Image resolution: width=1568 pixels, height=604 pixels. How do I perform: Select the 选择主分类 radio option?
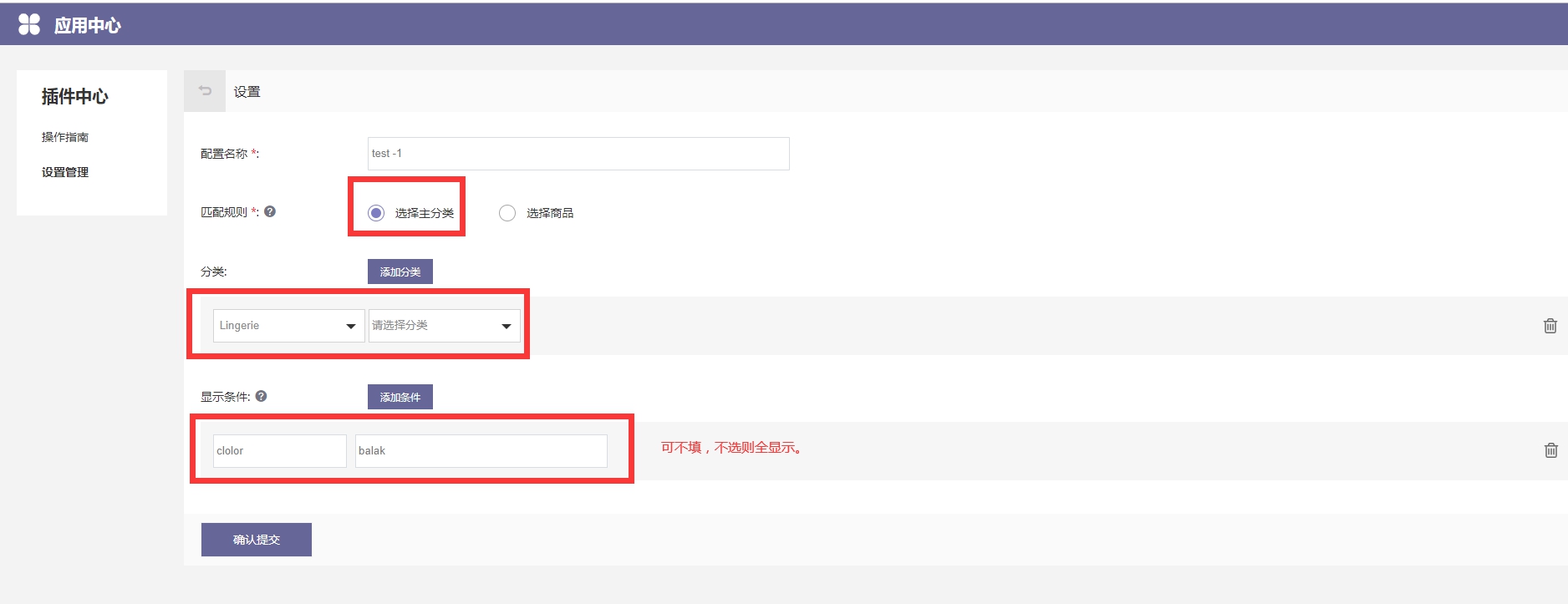tap(376, 213)
